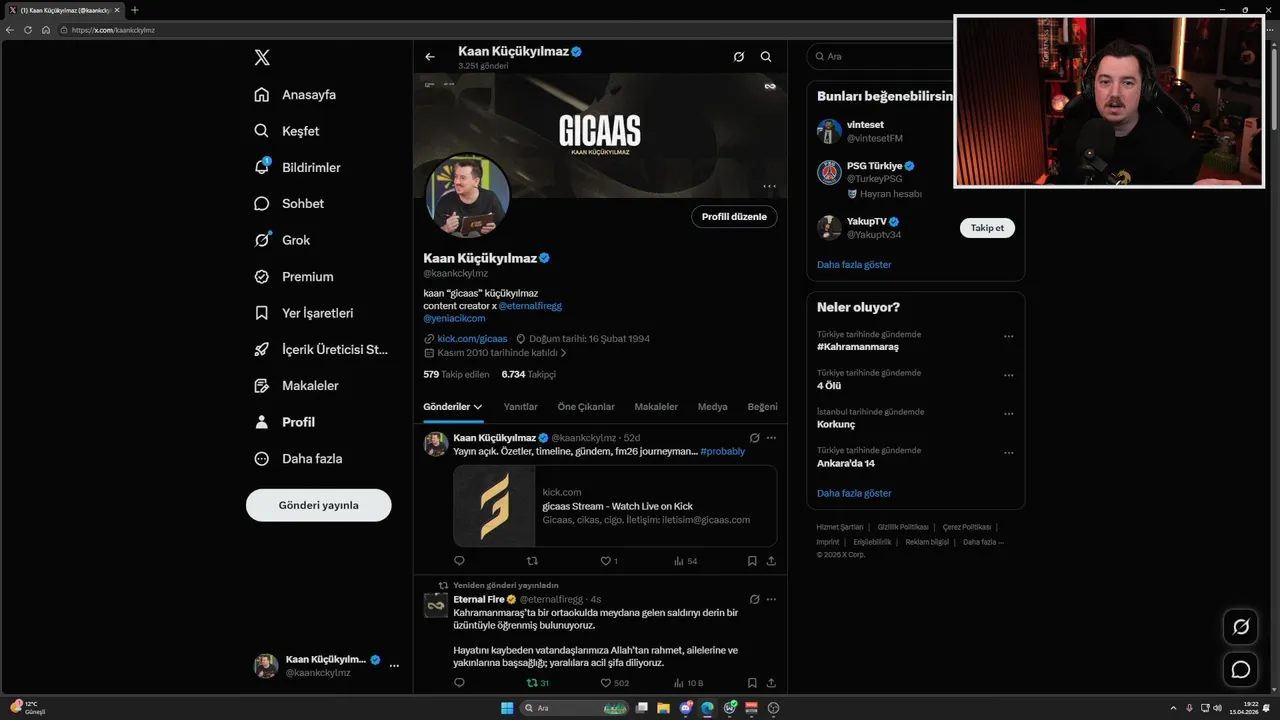Viewport: 1280px width, 720px height.
Task: Click Grok icon on Kaan's first post
Action: point(755,438)
